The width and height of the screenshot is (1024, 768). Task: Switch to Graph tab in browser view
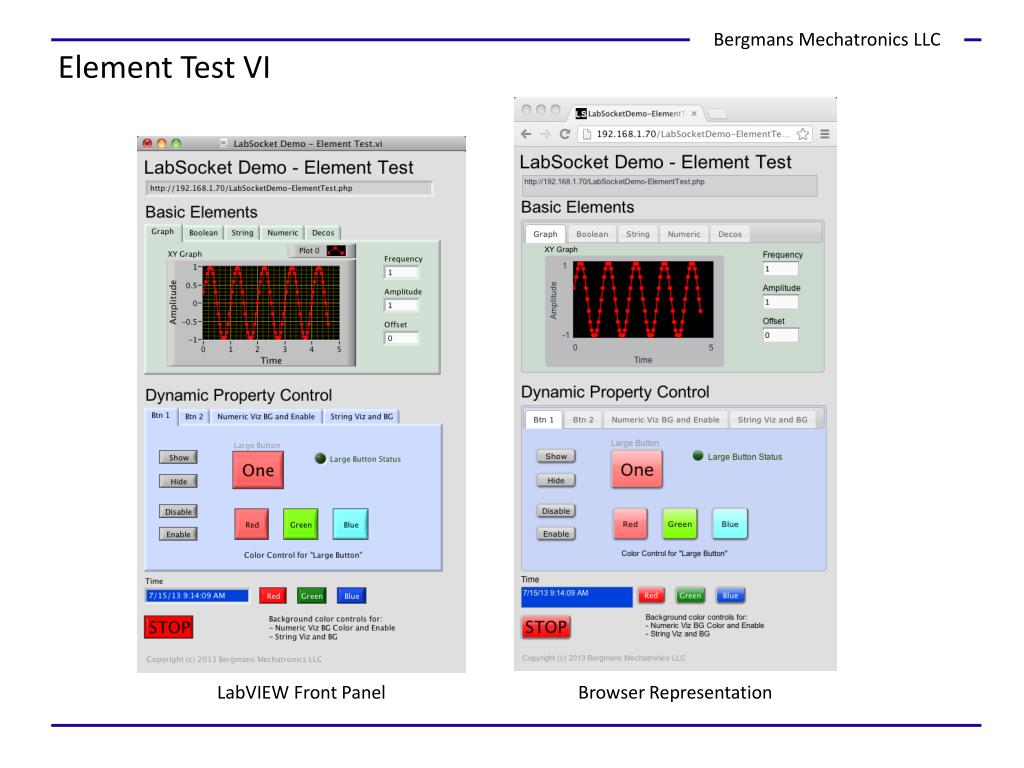coord(545,234)
